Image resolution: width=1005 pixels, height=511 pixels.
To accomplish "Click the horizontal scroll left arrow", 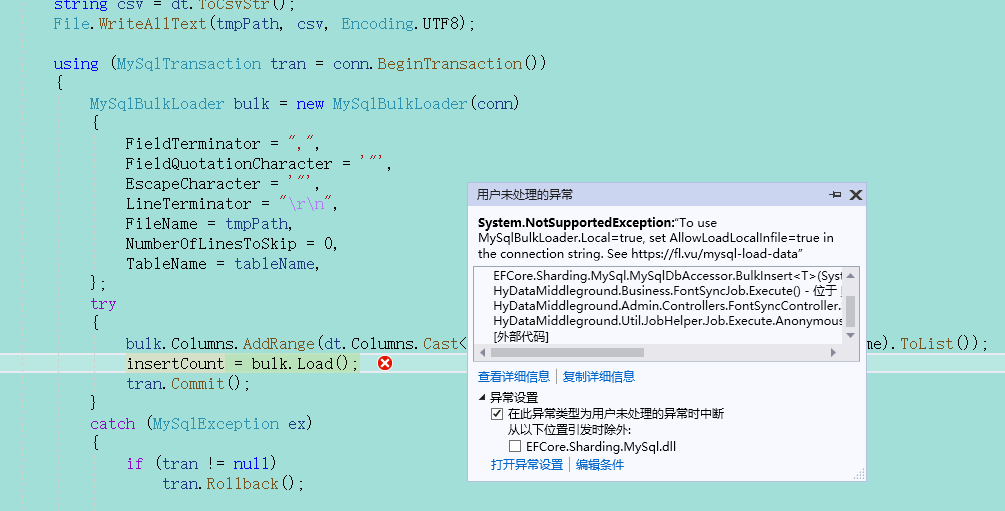I will point(481,352).
